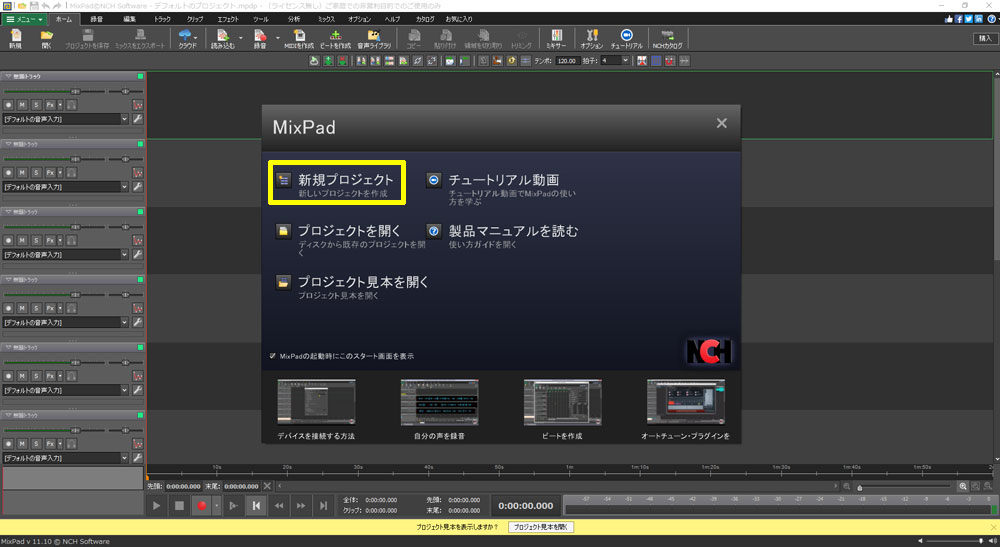
Task: Open first track's wrench settings icon
Action: 137,119
